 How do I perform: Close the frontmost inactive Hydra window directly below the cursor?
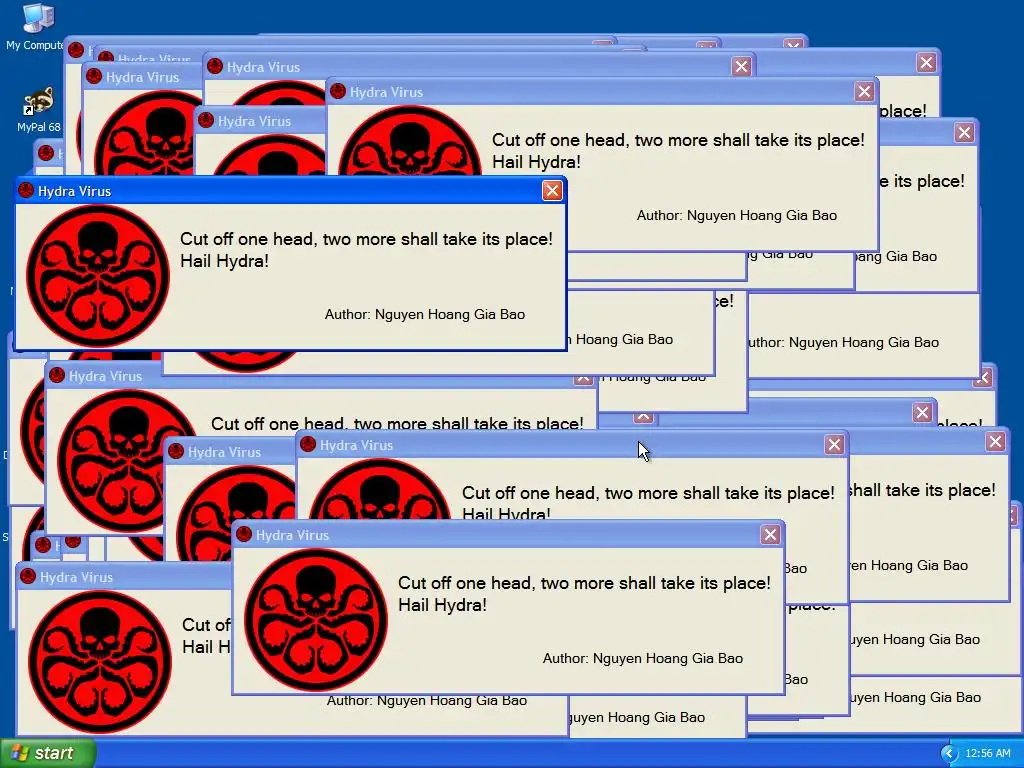click(770, 535)
